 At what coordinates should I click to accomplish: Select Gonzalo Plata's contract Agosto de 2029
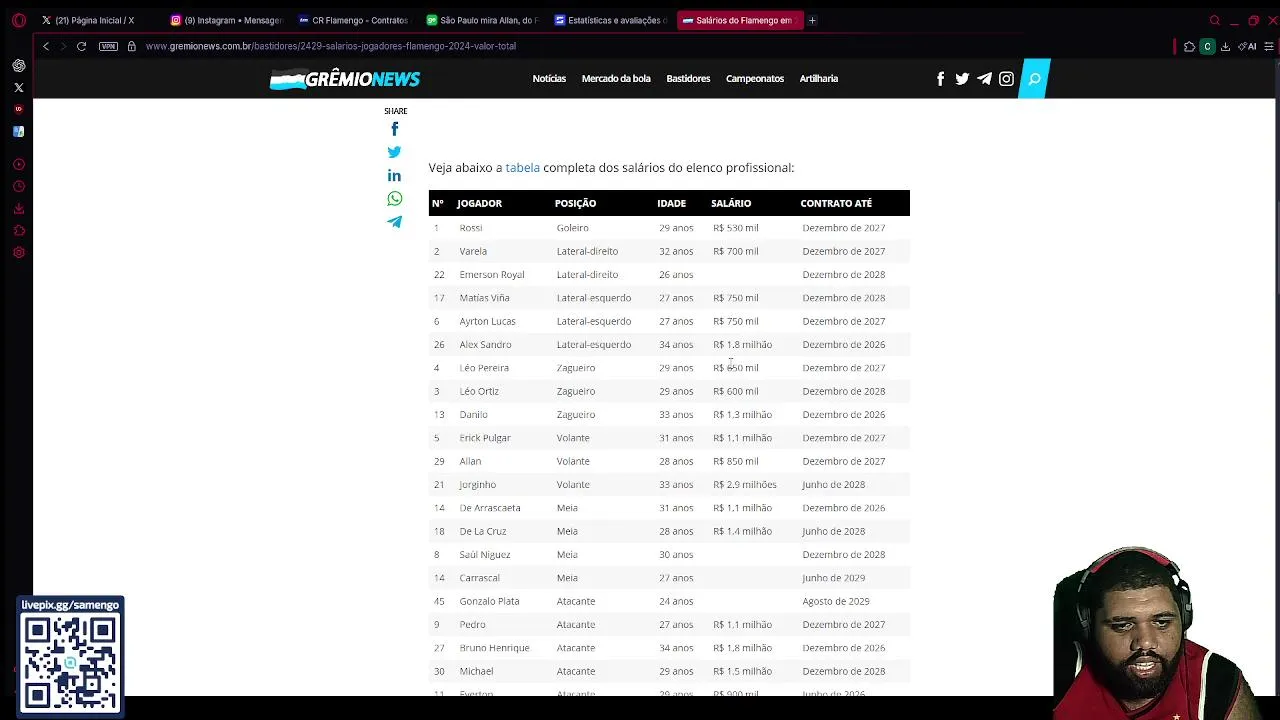click(835, 602)
